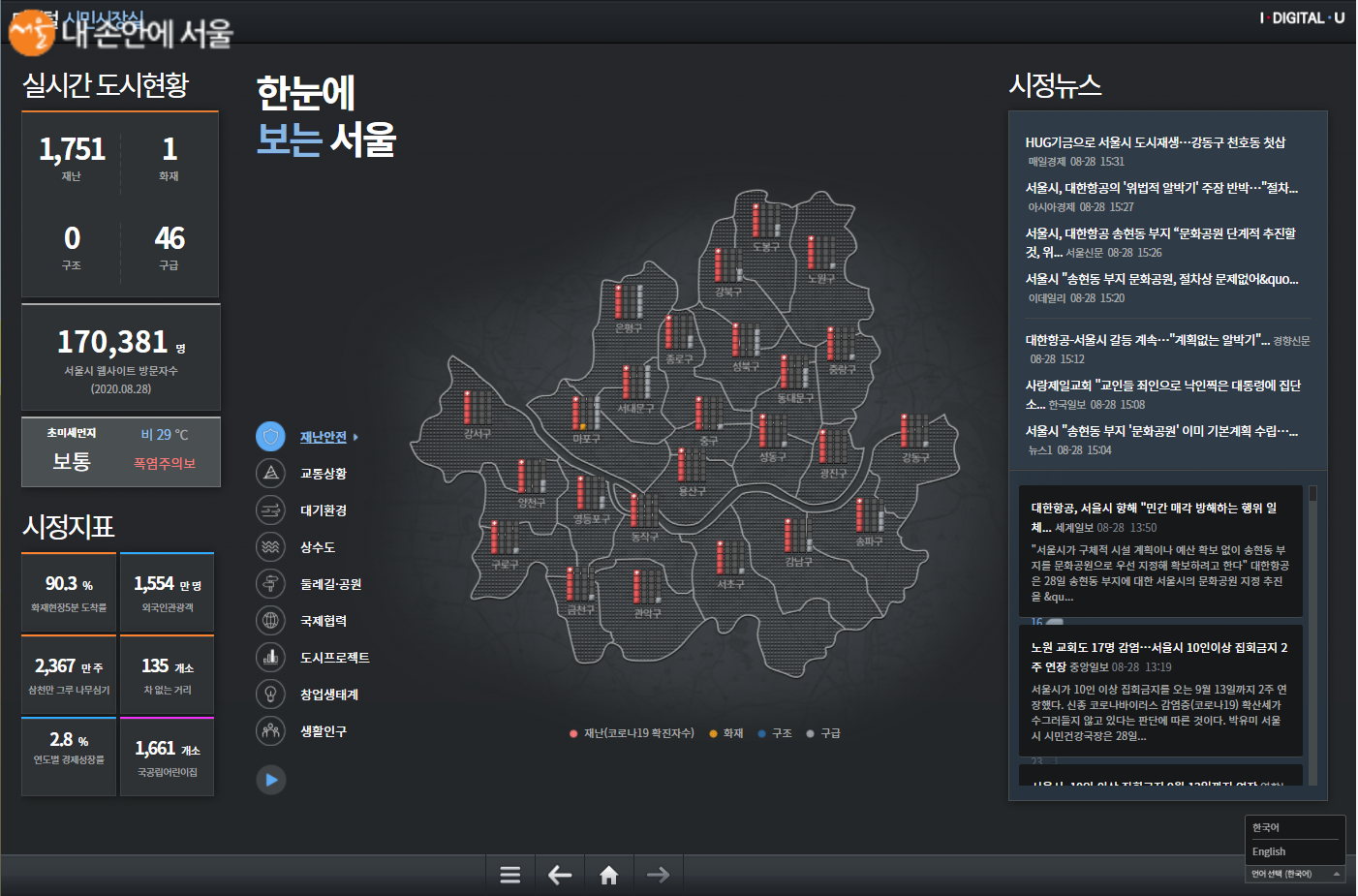
Task: Select the 상수도 water supply icon
Action: (271, 546)
